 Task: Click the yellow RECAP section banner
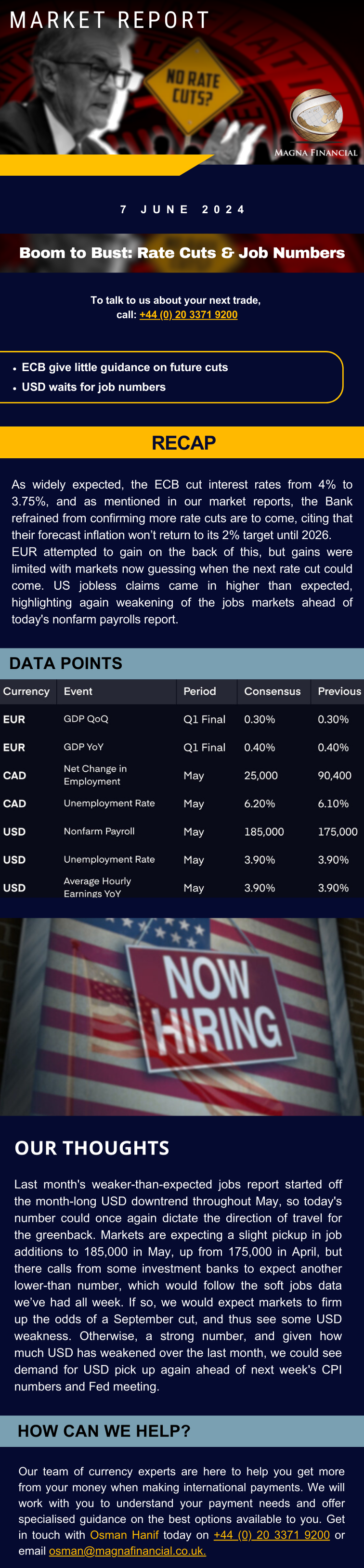click(x=182, y=442)
